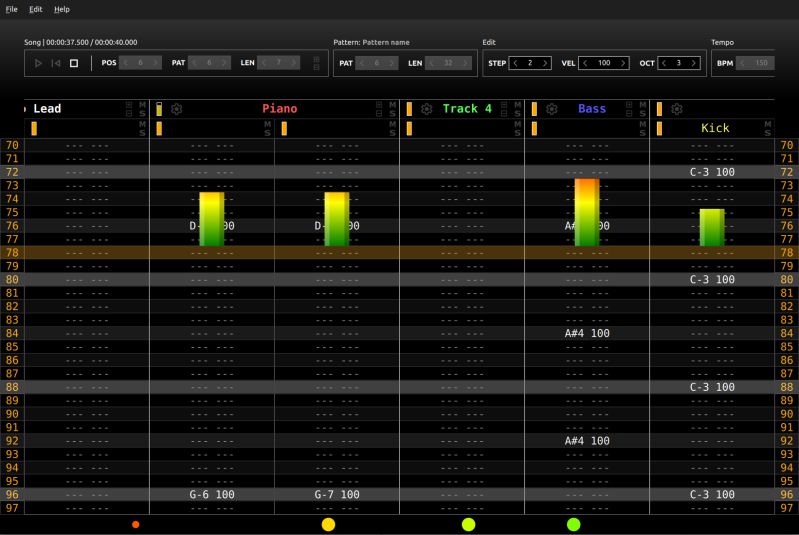The image size is (799, 535).
Task: Click the rewind to start button
Action: 56,63
